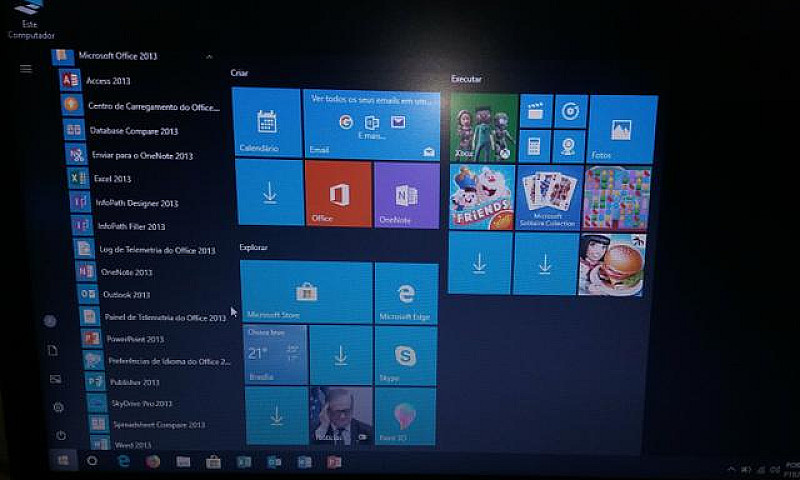Open Word from the taskbar
The height and width of the screenshot is (480, 800).
(x=304, y=463)
